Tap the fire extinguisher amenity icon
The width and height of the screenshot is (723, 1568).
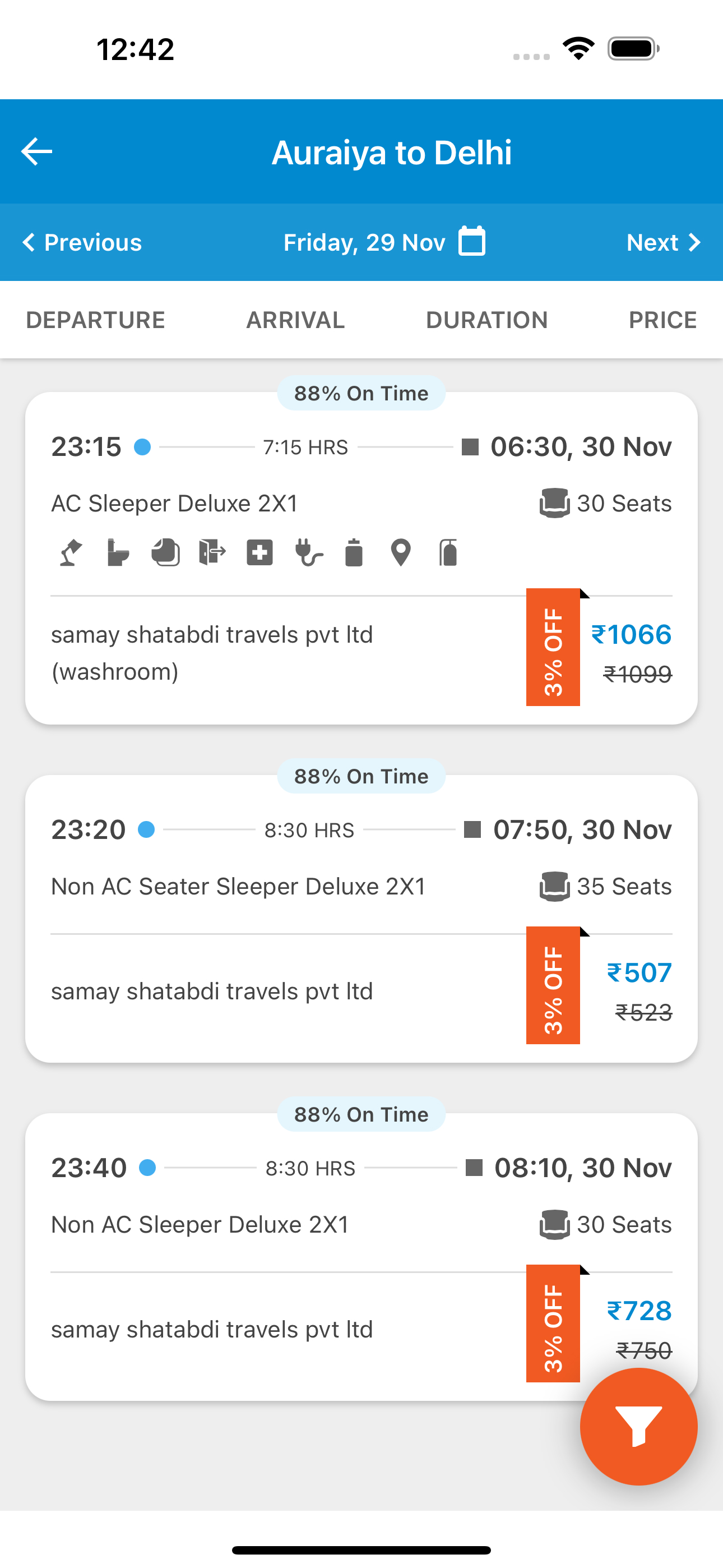tap(448, 553)
